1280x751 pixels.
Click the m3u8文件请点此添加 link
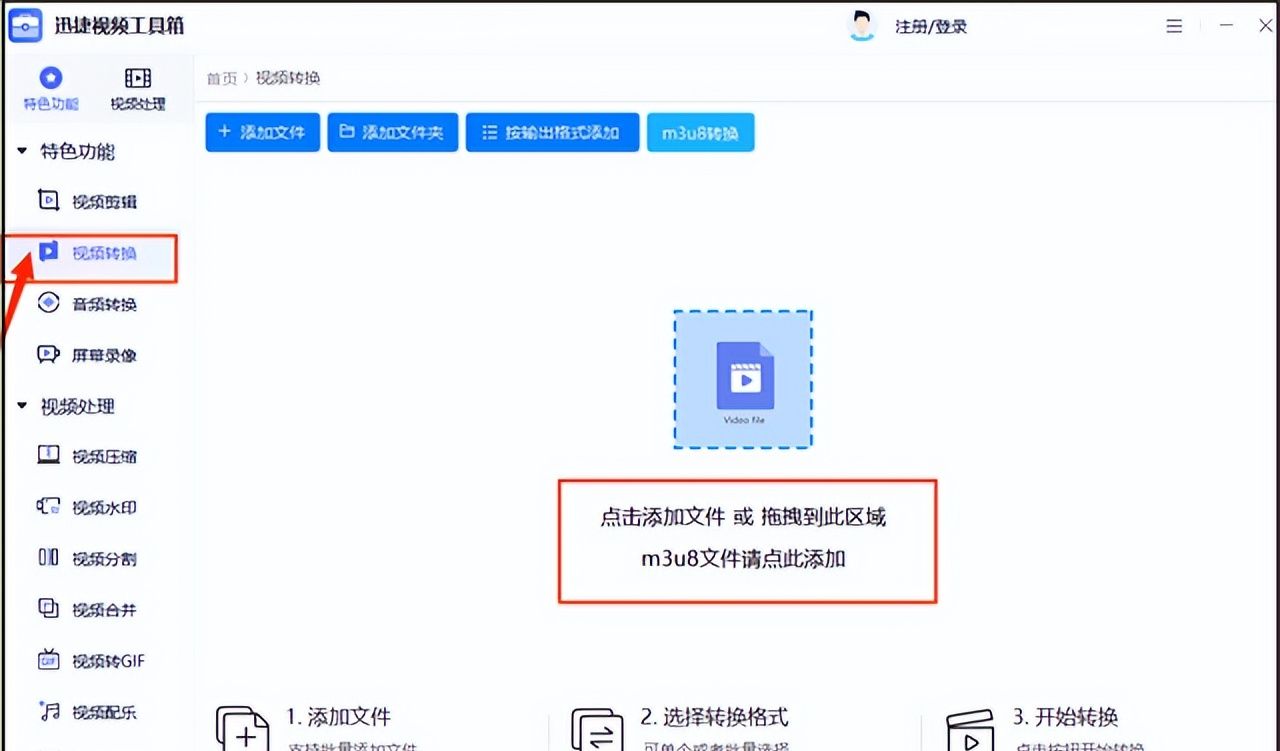[743, 559]
